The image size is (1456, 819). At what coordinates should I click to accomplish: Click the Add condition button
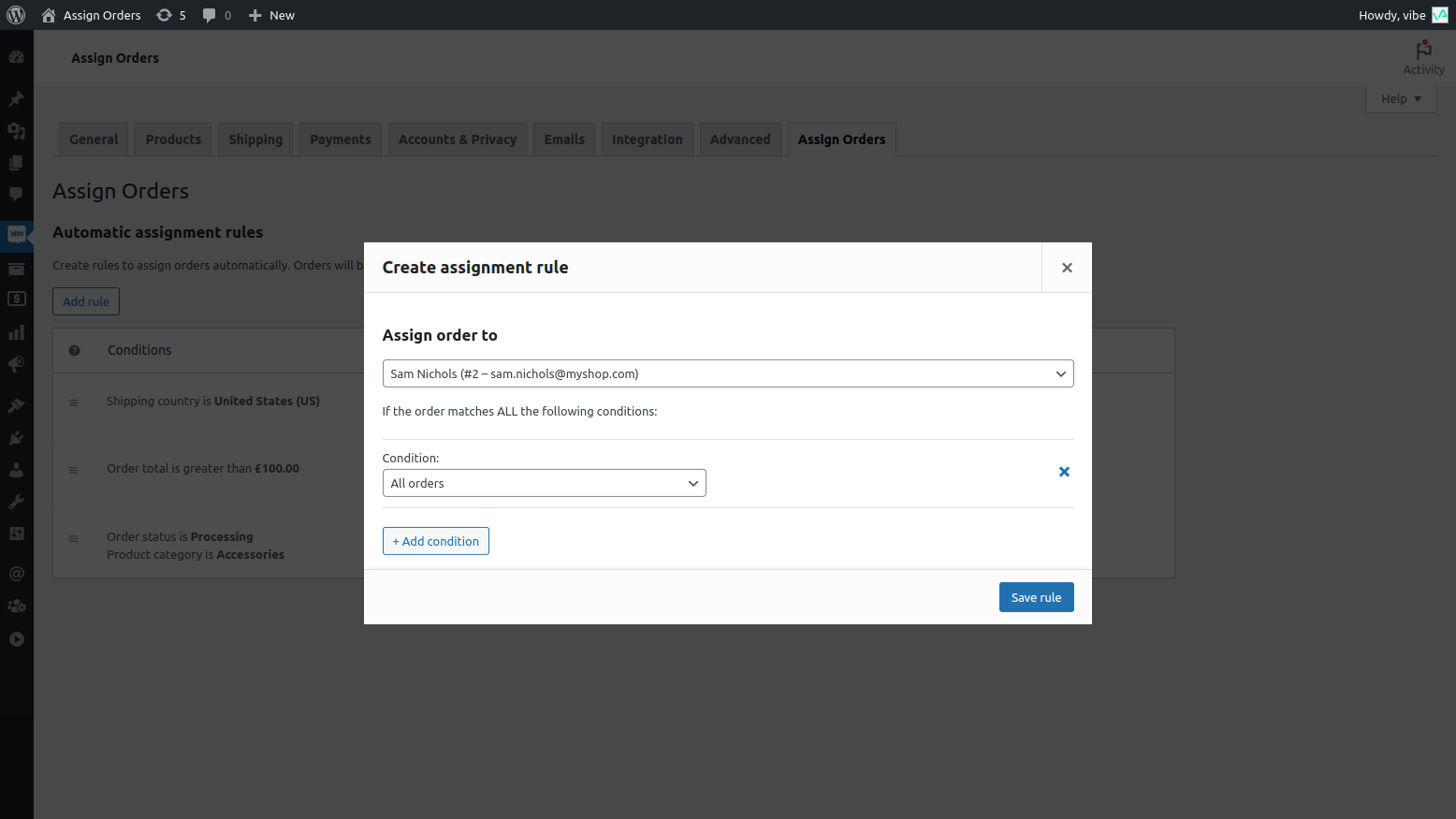[x=435, y=541]
